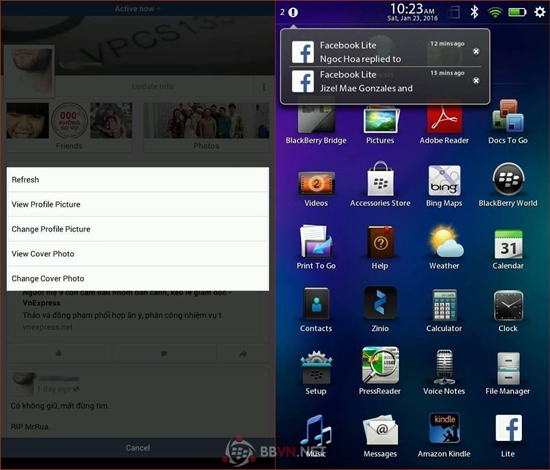Open the three-dot profile options

264,87
